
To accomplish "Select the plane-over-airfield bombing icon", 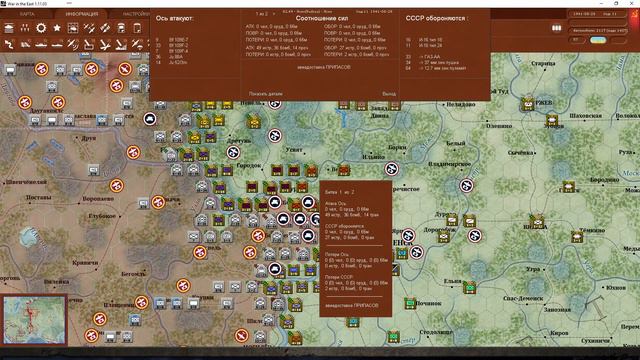I will [x=105, y=44].
